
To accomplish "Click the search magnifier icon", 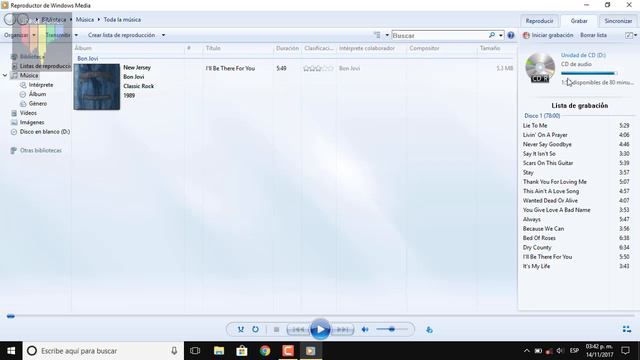I will click(x=492, y=36).
